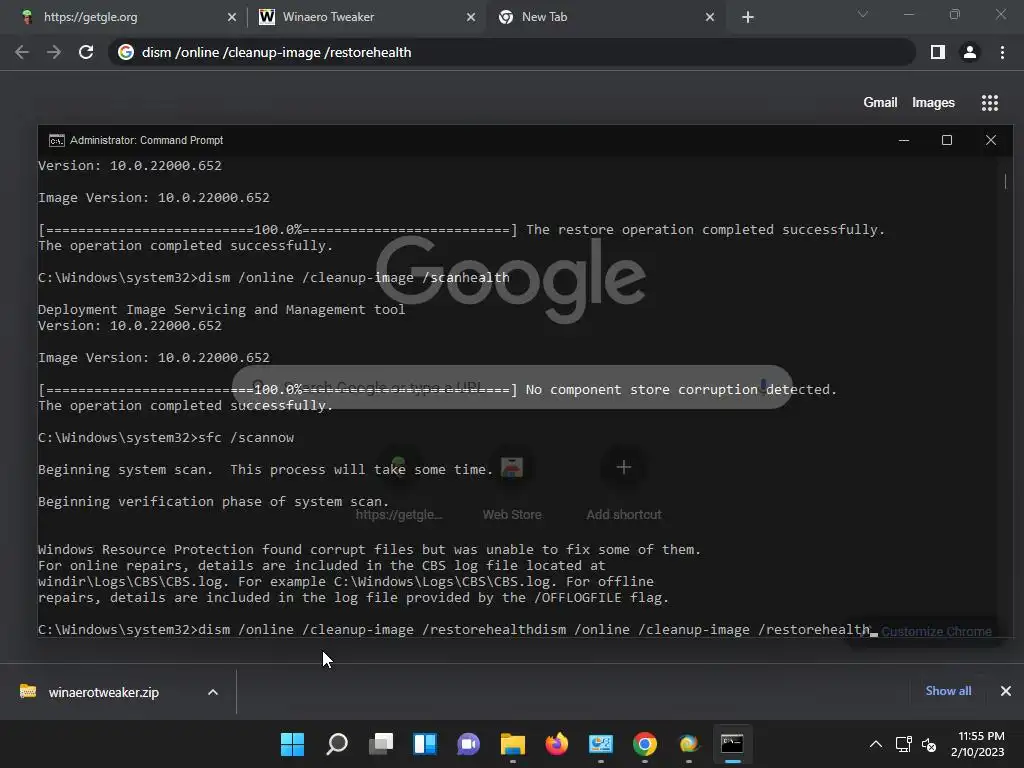The height and width of the screenshot is (768, 1024).
Task: Switch to Command Prompt on taskbar
Action: [732, 744]
